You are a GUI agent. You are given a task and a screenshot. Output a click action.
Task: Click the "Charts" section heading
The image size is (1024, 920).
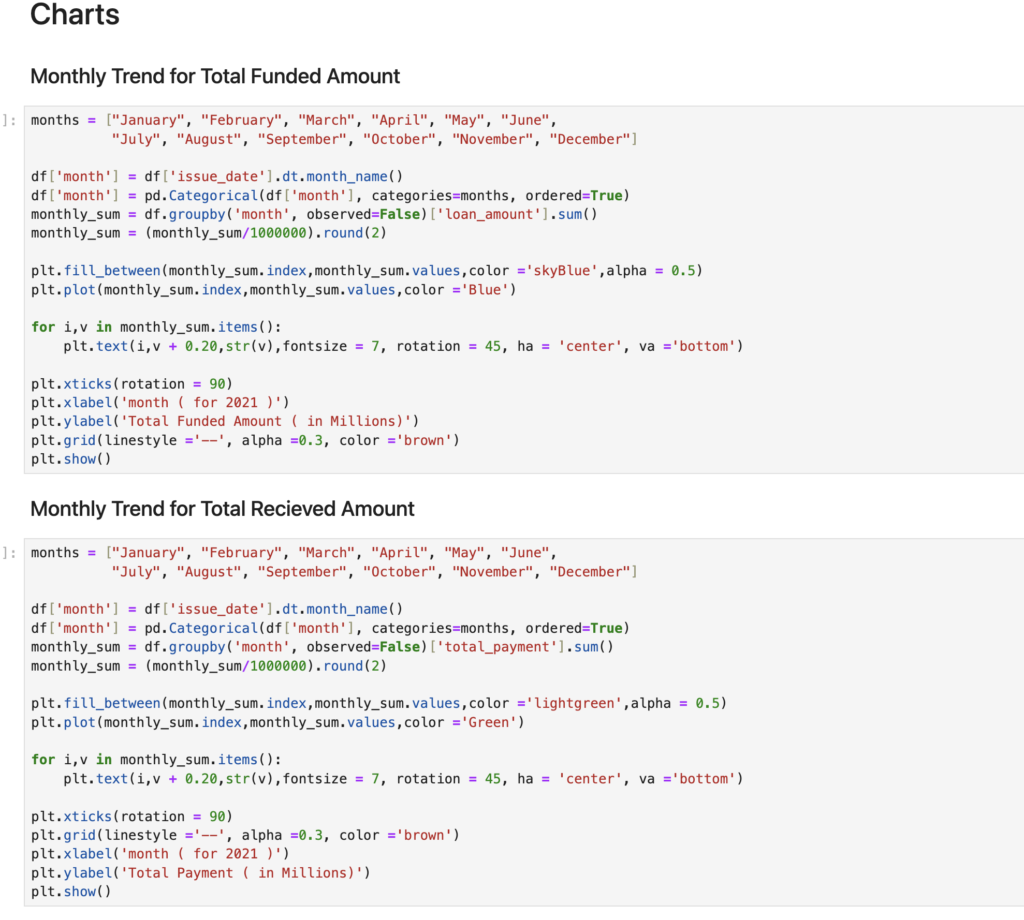pyautogui.click(x=75, y=15)
